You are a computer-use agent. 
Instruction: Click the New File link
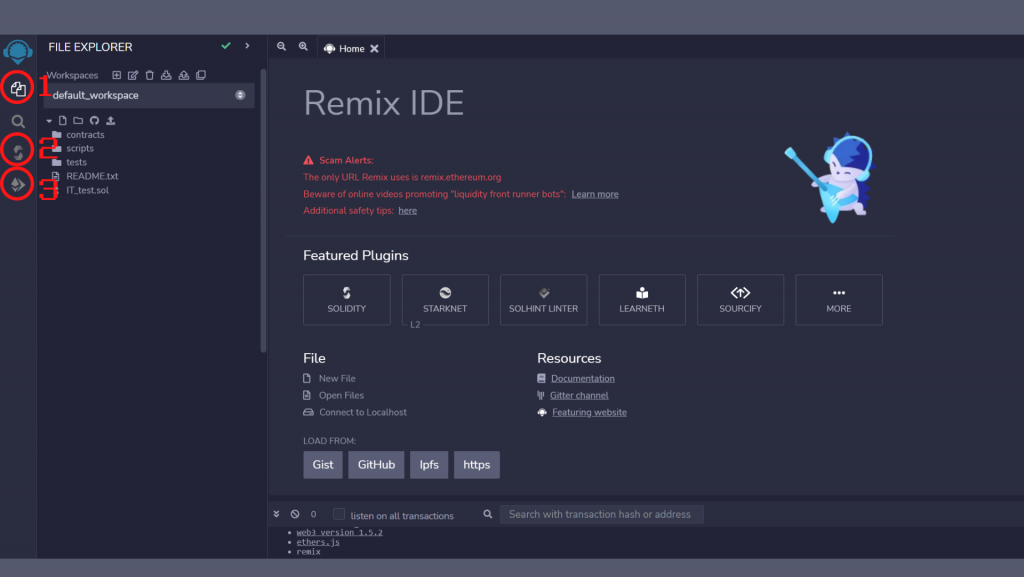[337, 379]
